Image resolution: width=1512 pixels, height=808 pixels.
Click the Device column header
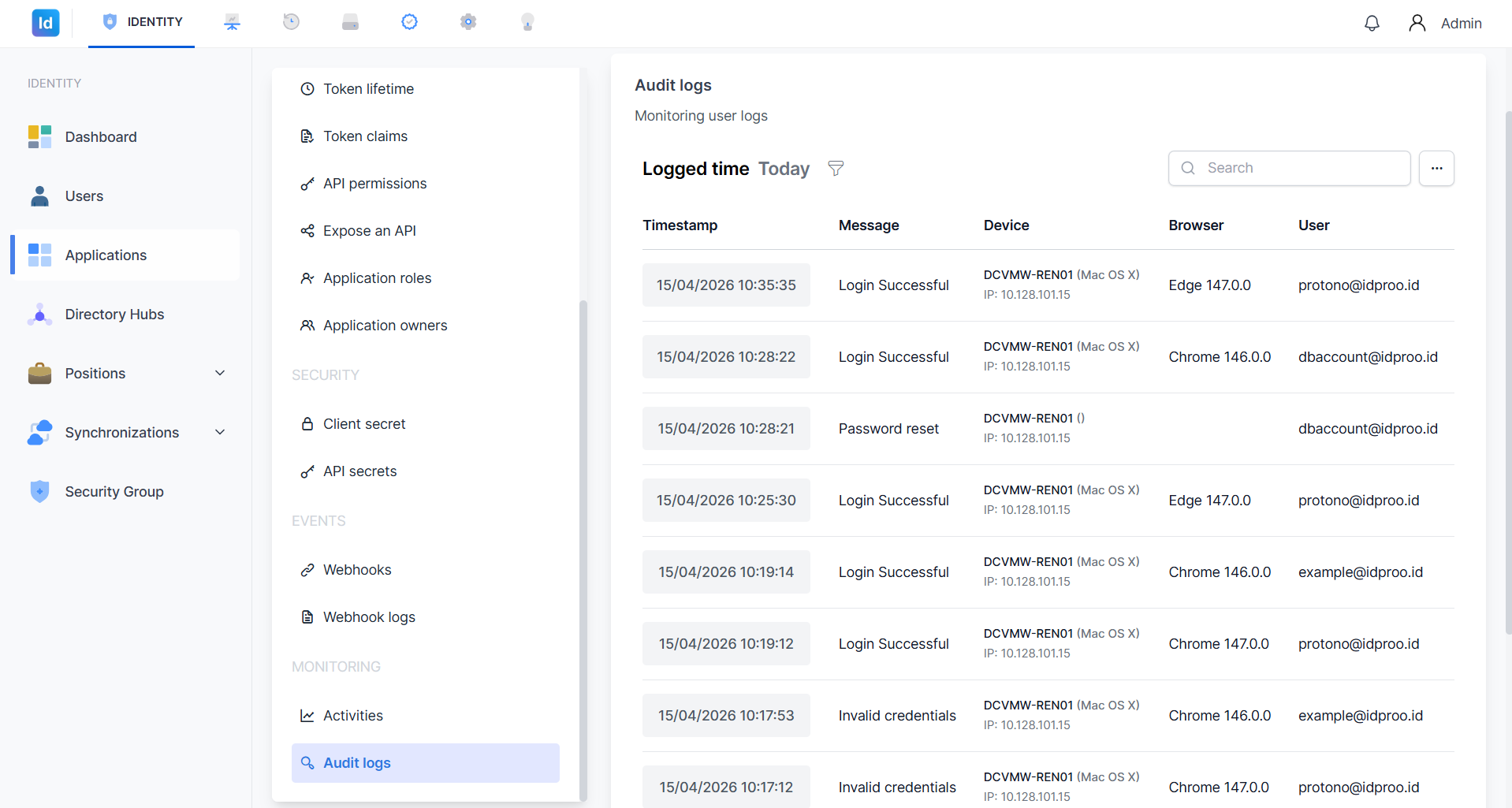(1006, 225)
